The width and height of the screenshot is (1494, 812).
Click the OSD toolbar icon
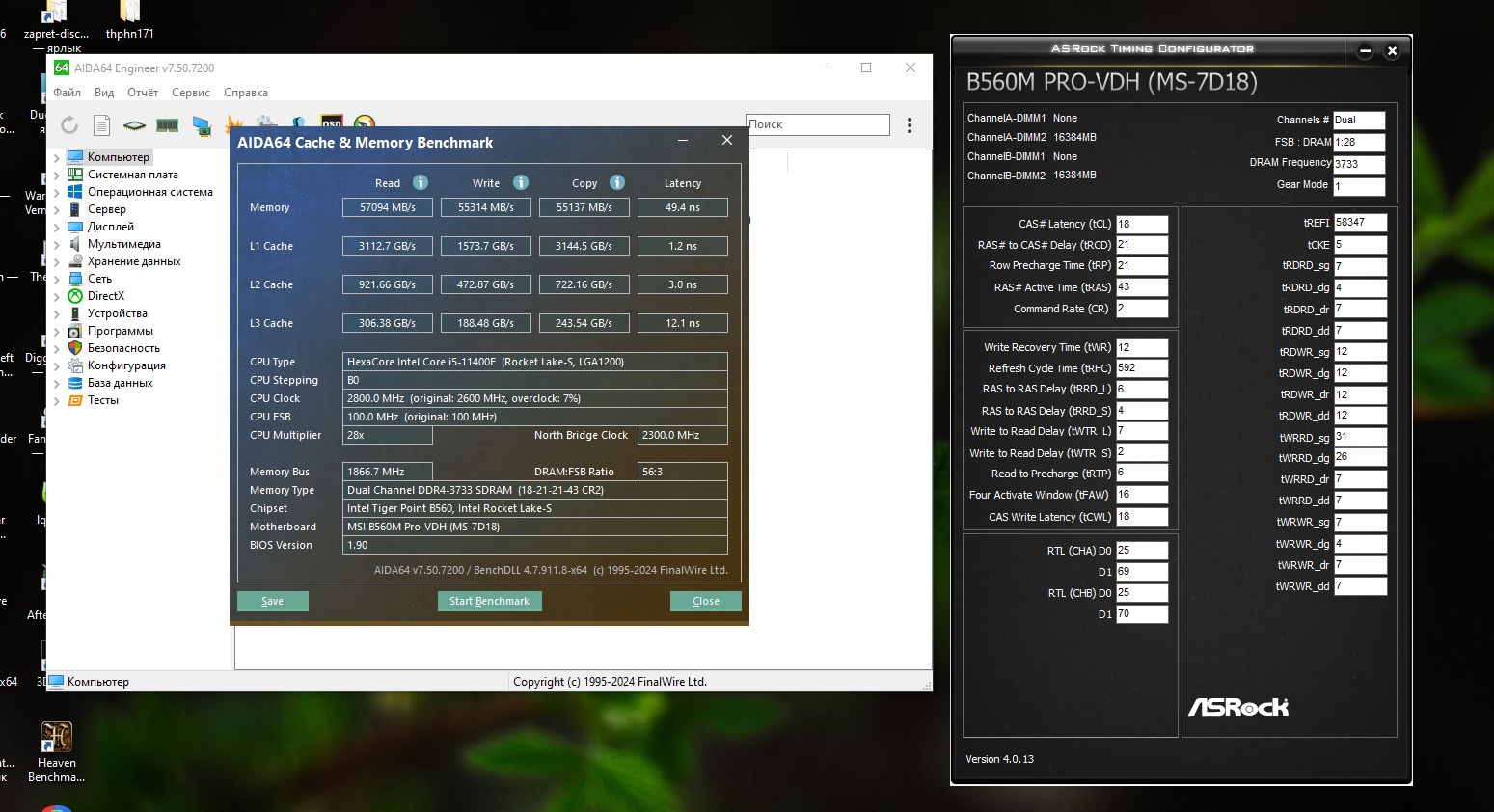pos(332,122)
